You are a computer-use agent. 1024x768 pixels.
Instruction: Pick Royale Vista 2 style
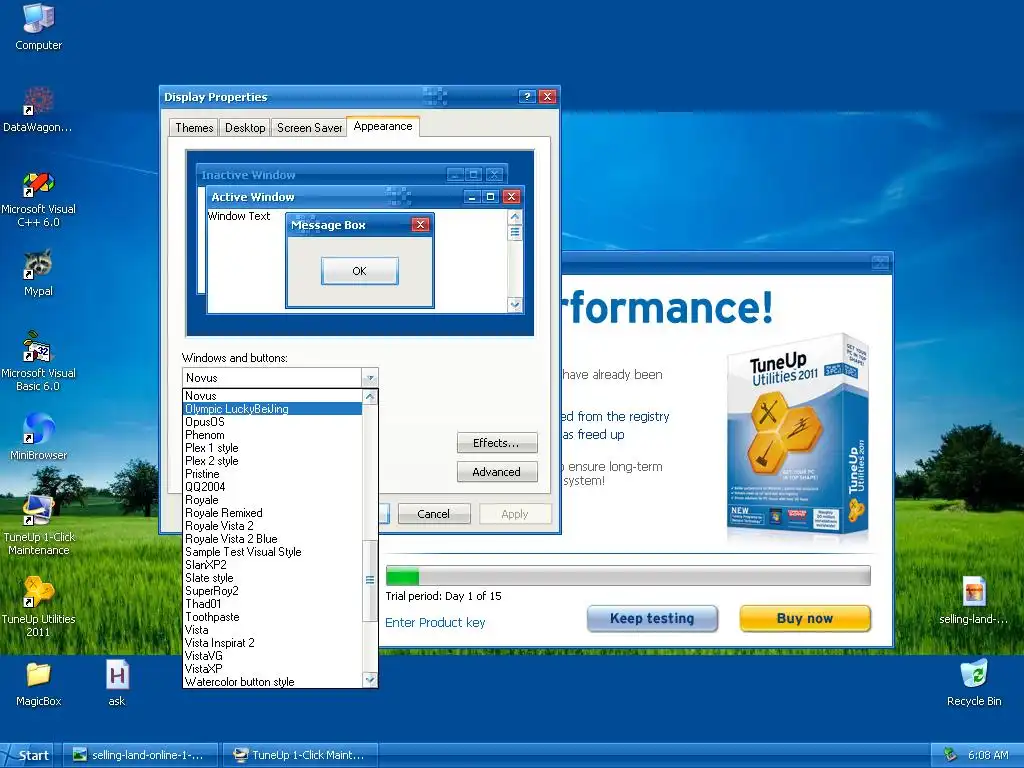[x=272, y=526]
